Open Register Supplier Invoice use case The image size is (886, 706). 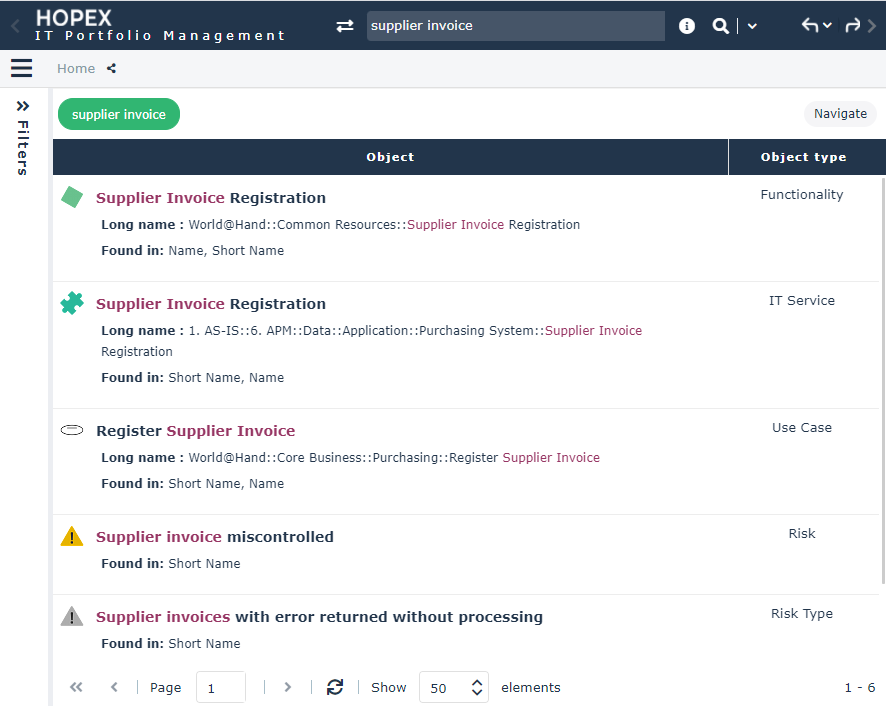195,431
